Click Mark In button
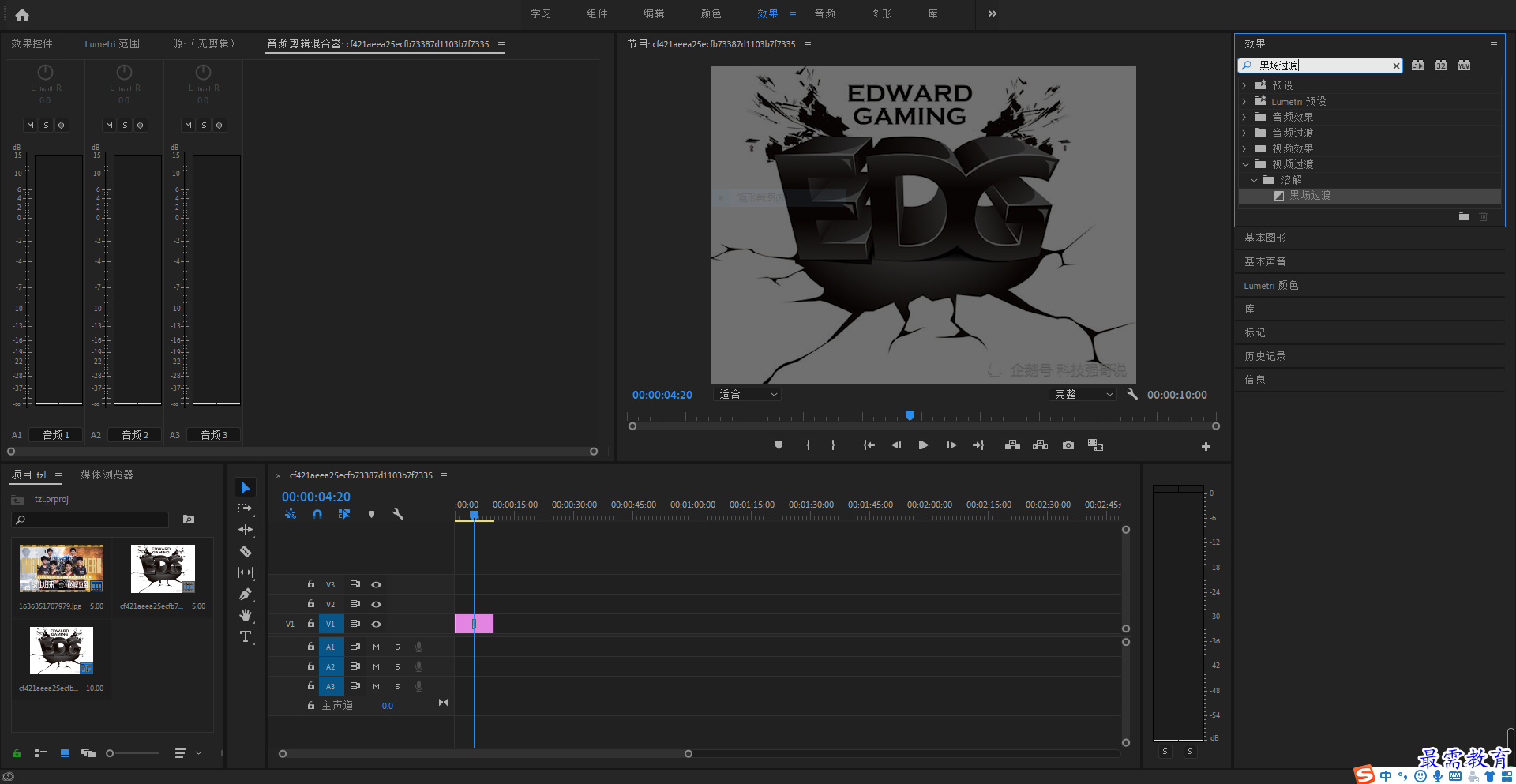Image resolution: width=1516 pixels, height=784 pixels. click(x=808, y=445)
